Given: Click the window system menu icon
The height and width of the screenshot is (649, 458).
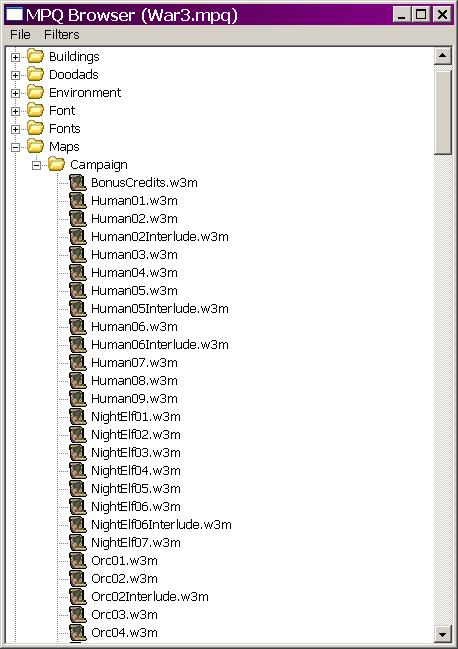Looking at the screenshot, I should point(14,14).
